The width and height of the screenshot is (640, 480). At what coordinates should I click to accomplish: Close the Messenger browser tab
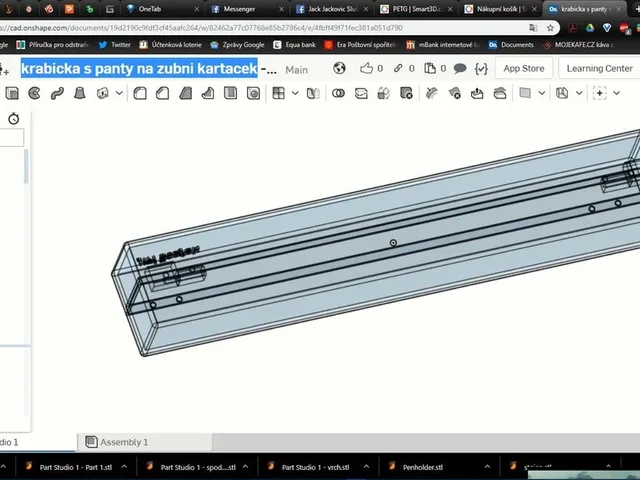pyautogui.click(x=281, y=9)
